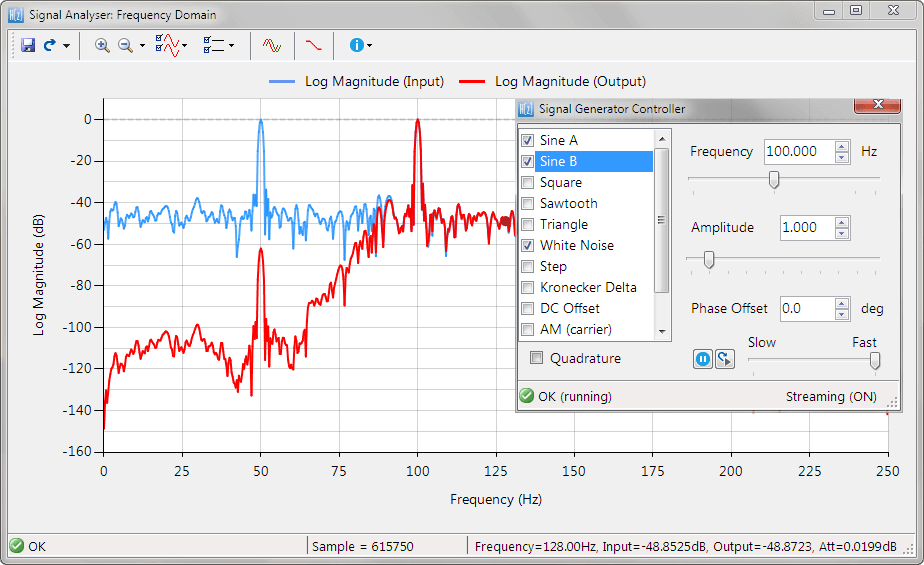Open the dropdown arrow beside the redo icon
Viewport: 924px width, 565px height.
[66, 46]
